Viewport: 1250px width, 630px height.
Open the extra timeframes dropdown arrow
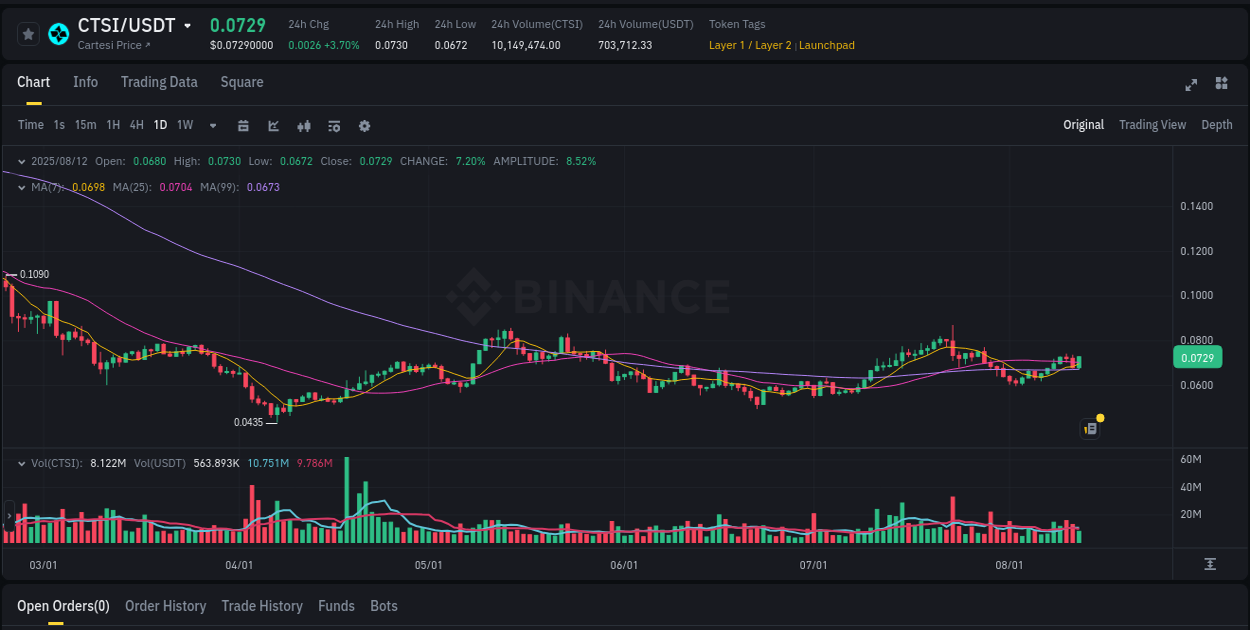[x=211, y=125]
